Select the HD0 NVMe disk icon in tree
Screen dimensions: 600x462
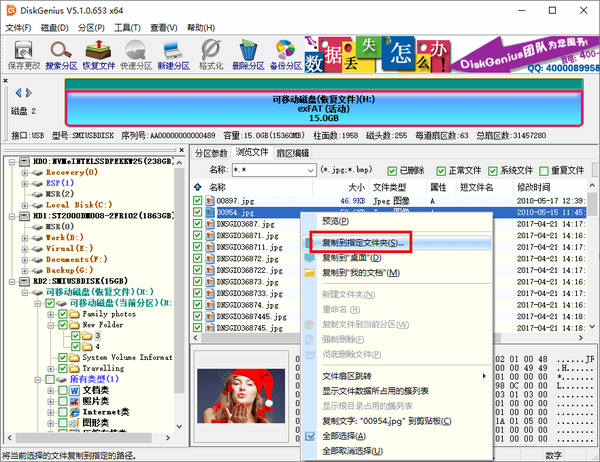24,162
